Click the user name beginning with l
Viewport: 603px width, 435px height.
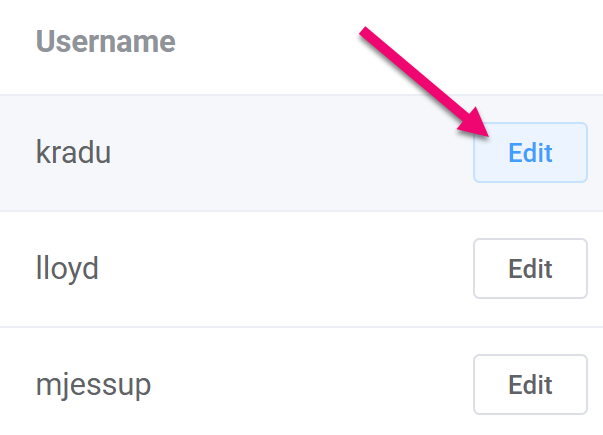point(67,269)
